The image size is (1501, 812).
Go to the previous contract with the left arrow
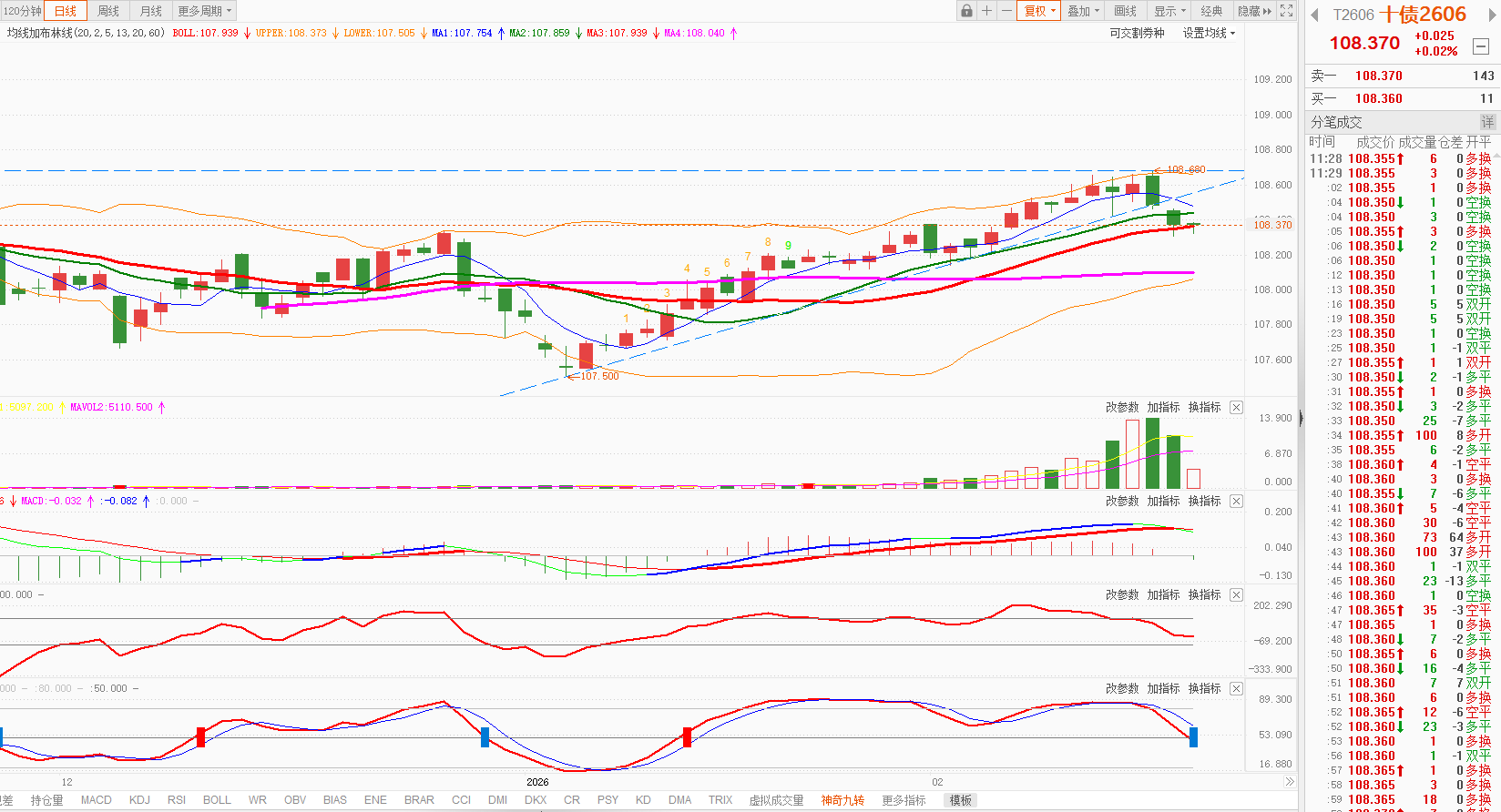(1314, 15)
